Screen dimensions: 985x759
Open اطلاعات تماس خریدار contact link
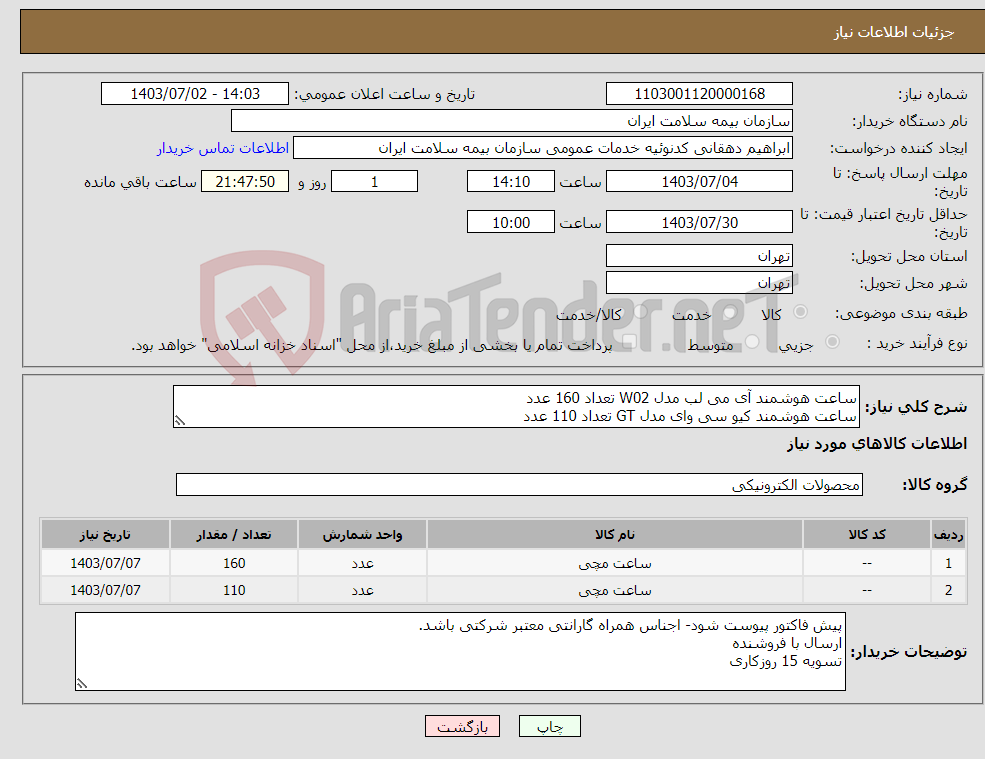[x=223, y=148]
